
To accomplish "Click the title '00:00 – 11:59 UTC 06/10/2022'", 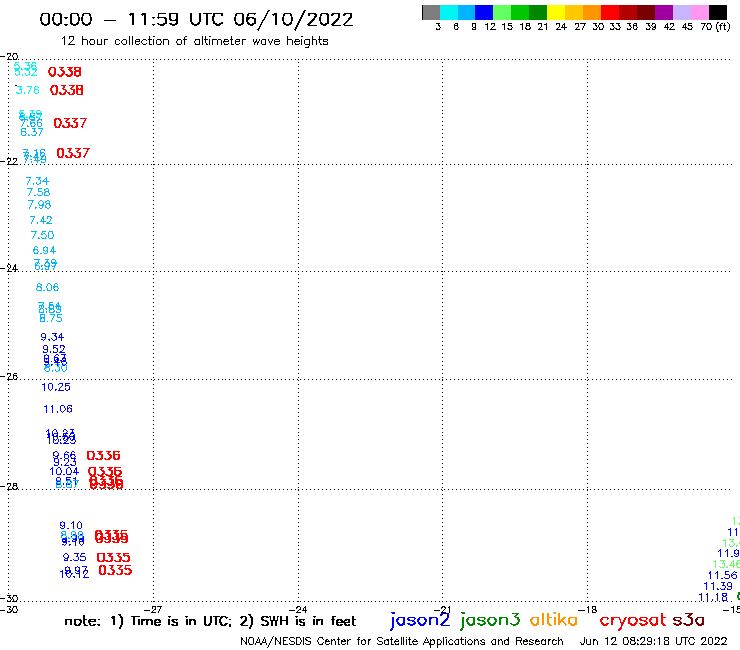I will pos(196,20).
